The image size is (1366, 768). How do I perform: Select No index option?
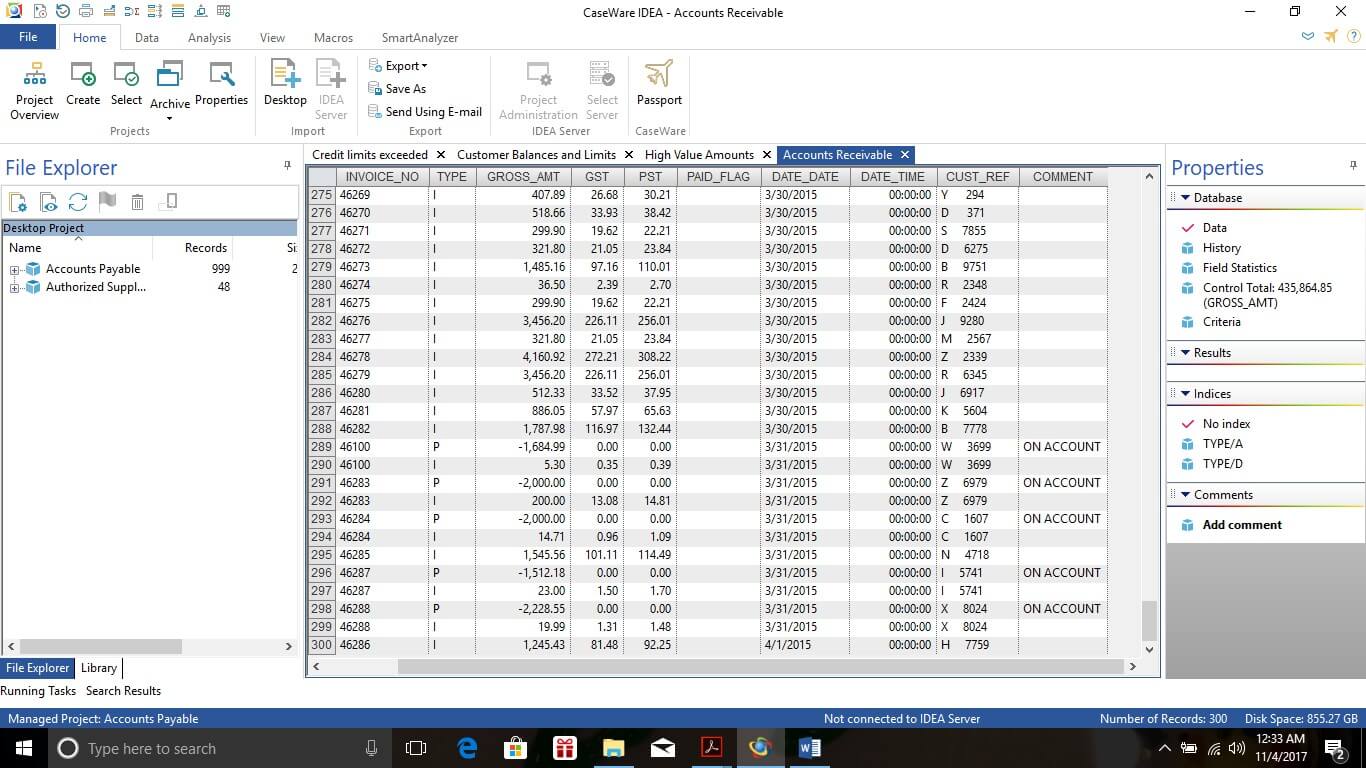tap(1226, 424)
